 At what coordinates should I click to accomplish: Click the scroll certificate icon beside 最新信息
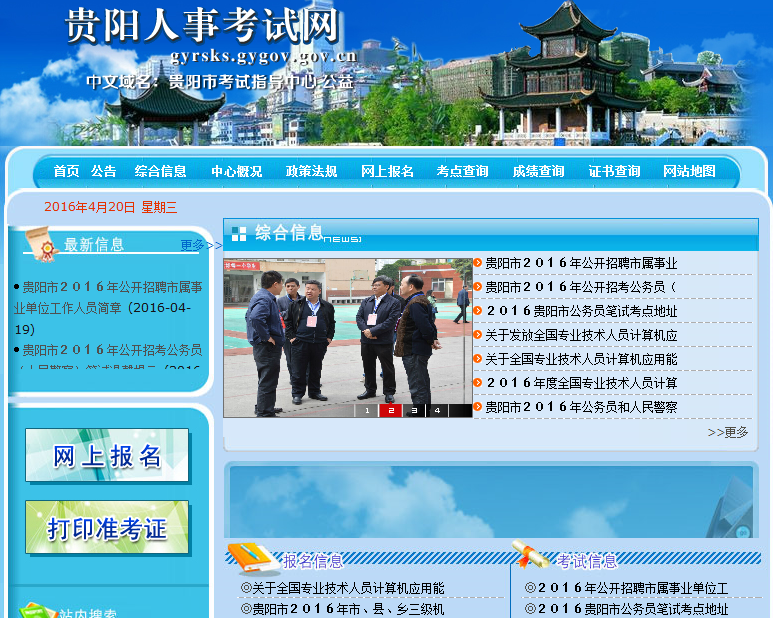41,243
